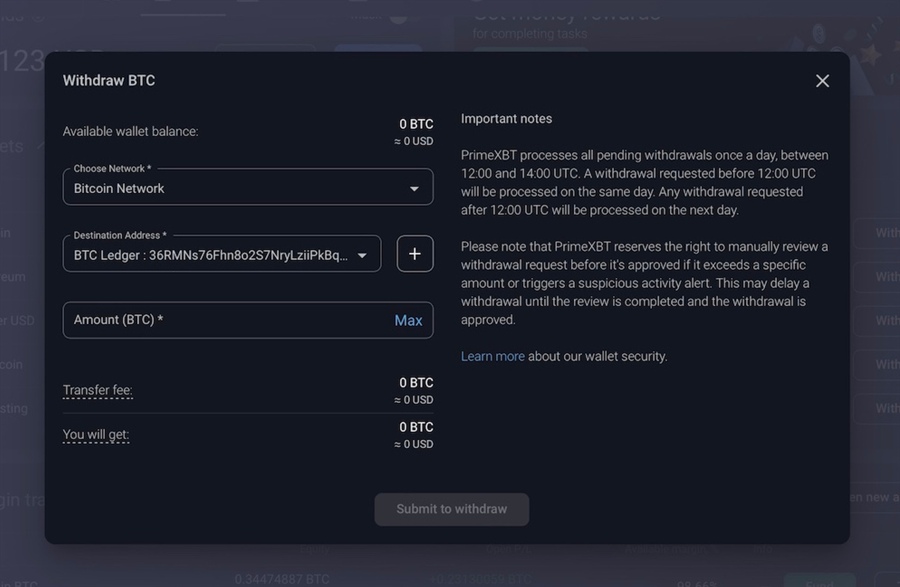Close the Withdraw BTC dialog

coord(823,81)
